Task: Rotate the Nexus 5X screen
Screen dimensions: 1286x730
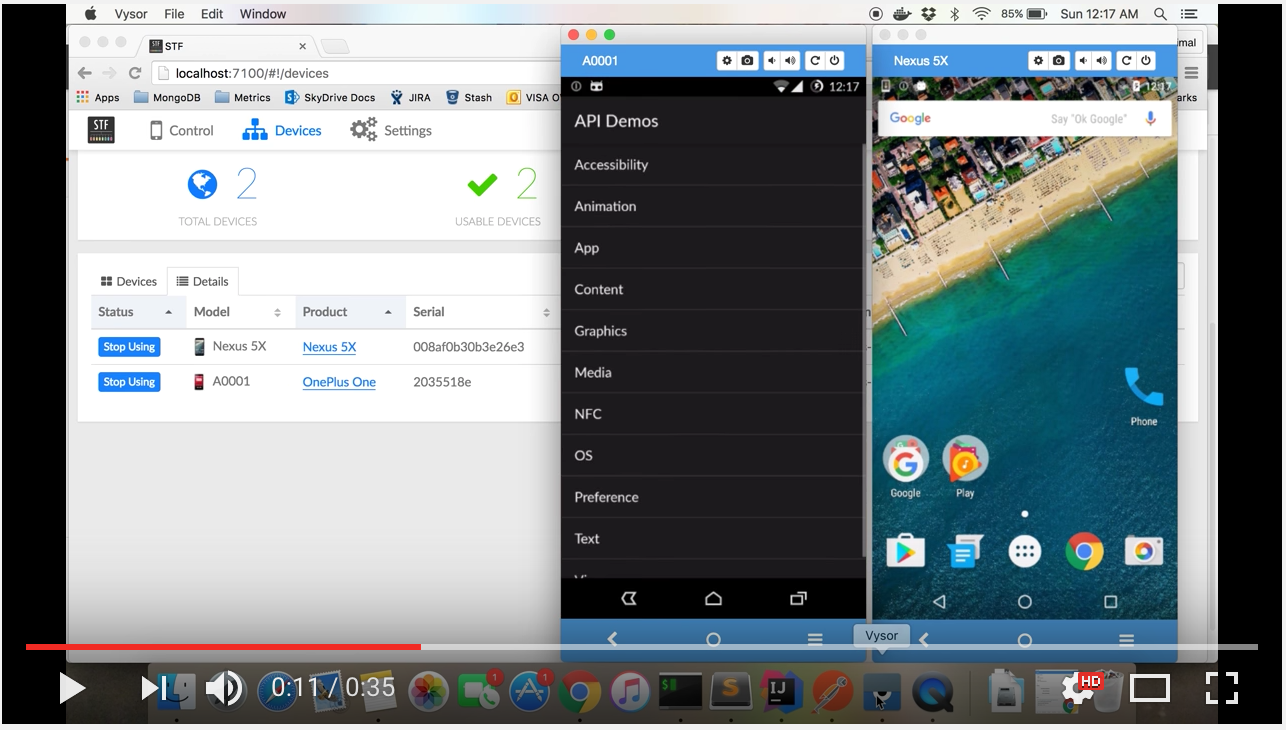Action: tap(1127, 61)
